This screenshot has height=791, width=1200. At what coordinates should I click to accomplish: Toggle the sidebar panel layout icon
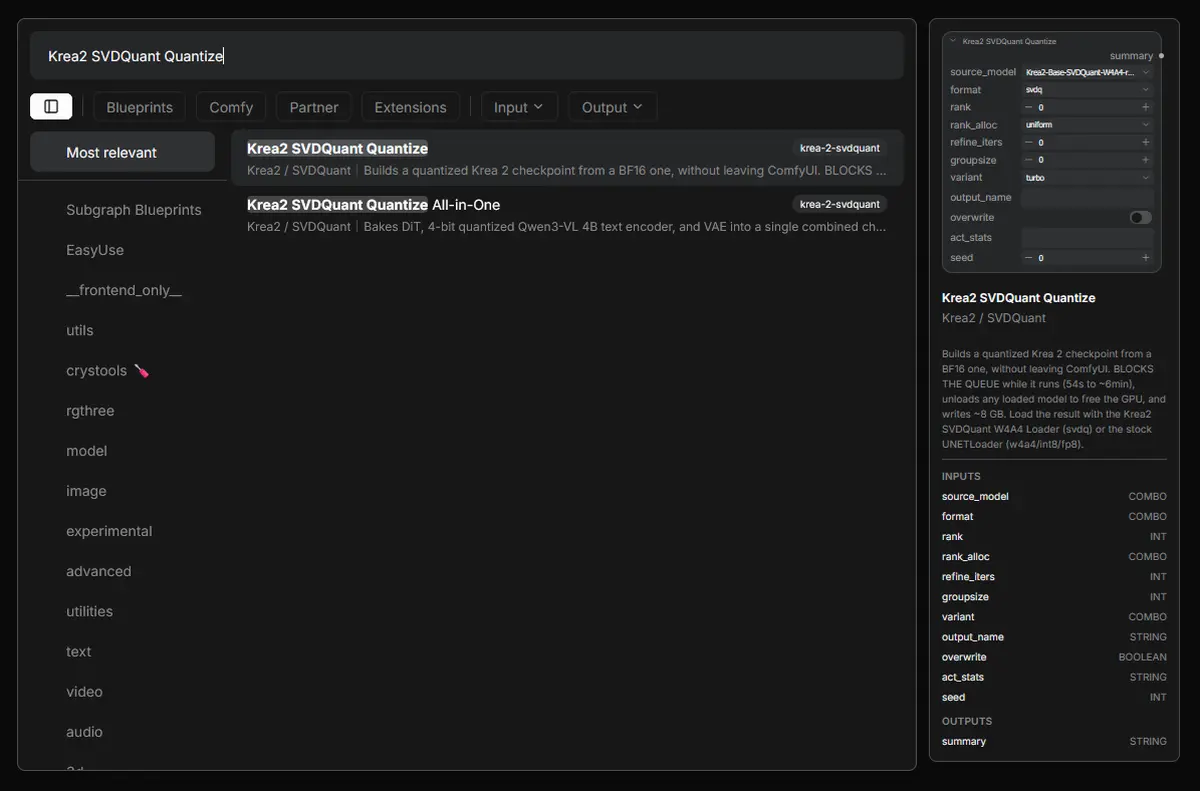click(x=51, y=106)
